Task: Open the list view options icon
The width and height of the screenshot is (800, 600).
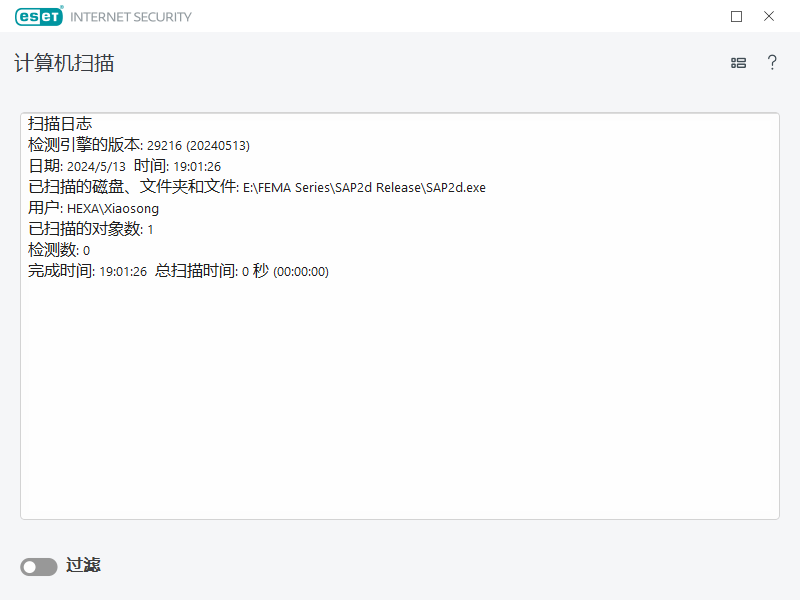Action: 738,63
